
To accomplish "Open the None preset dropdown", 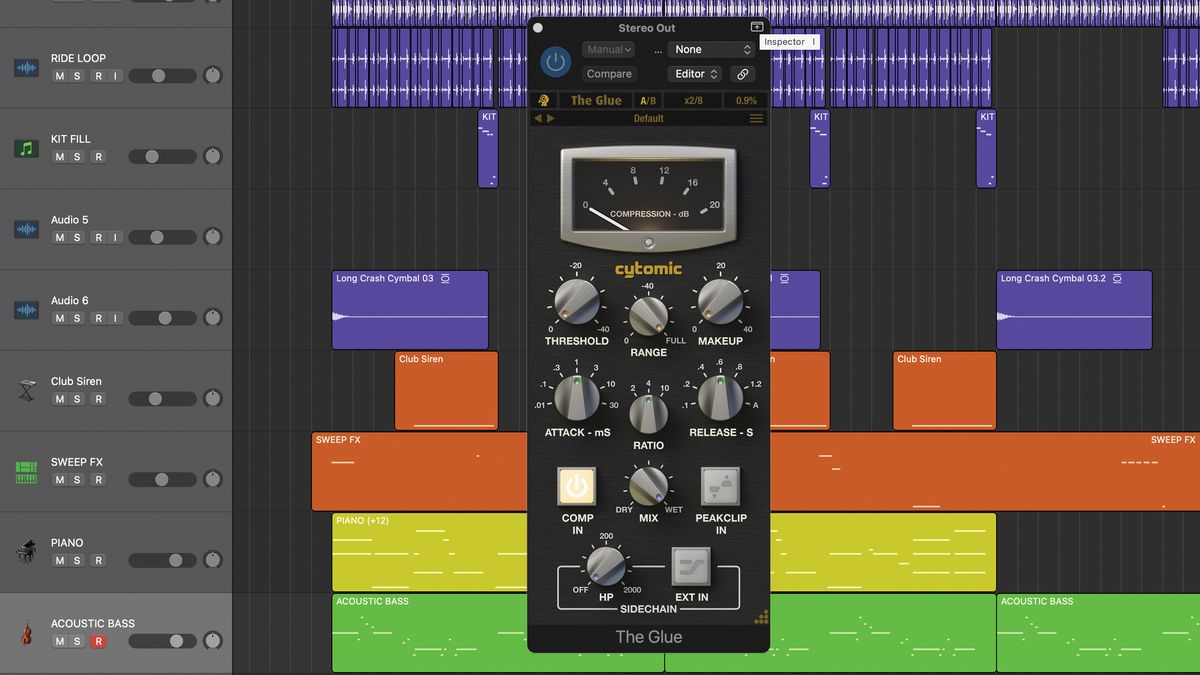I will pyautogui.click(x=711, y=49).
